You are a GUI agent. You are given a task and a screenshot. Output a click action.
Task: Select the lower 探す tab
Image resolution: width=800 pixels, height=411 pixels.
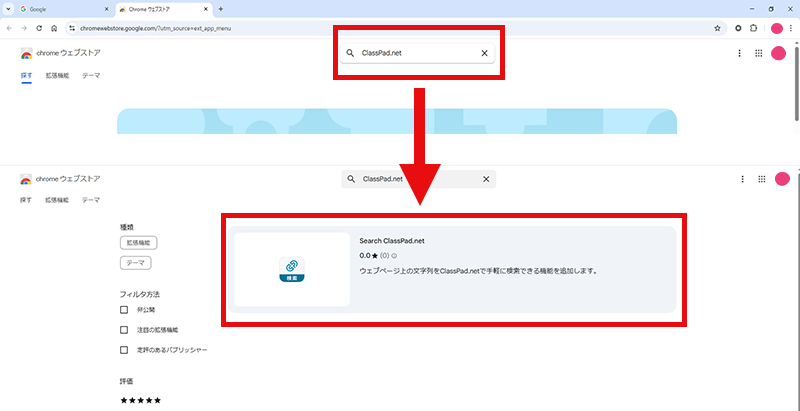coord(26,200)
